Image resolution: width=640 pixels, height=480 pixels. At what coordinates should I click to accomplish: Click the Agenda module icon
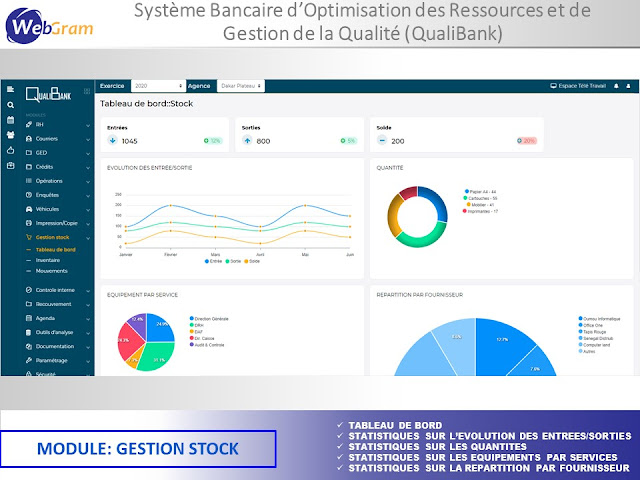29,318
